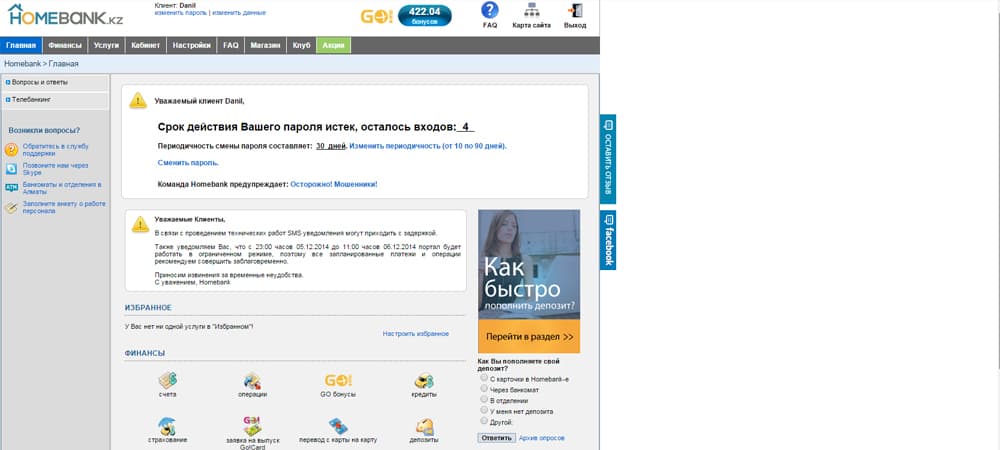Click the exit door icon
Viewport: 1000px width, 450px height.
point(575,11)
